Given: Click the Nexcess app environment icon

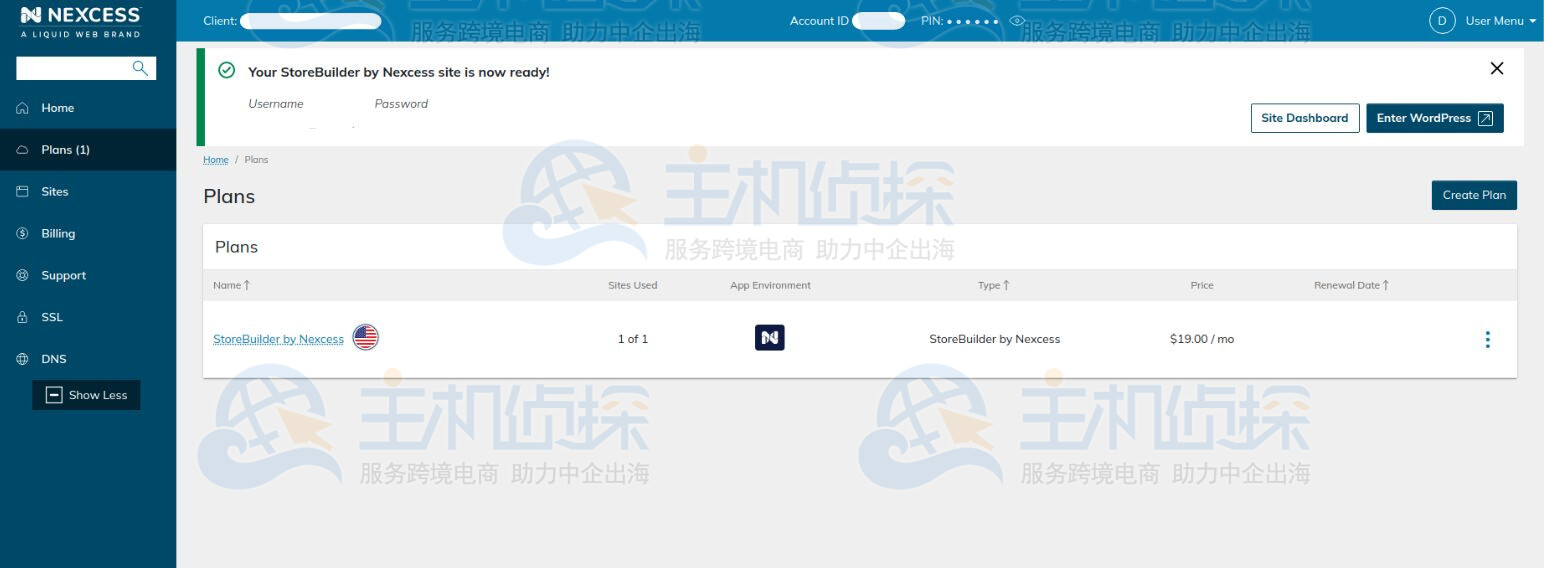Looking at the screenshot, I should [769, 338].
